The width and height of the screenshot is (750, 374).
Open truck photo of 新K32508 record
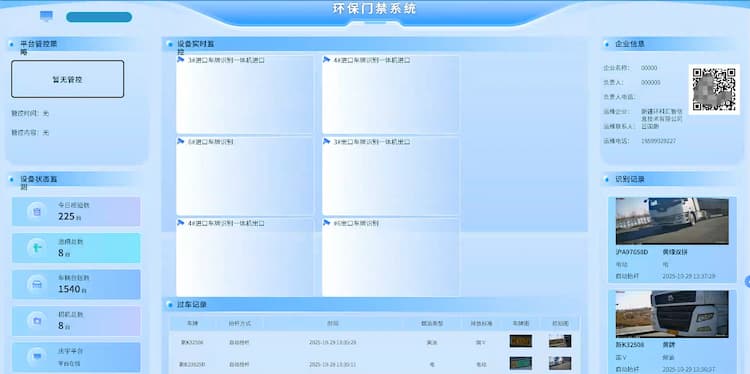[672, 314]
